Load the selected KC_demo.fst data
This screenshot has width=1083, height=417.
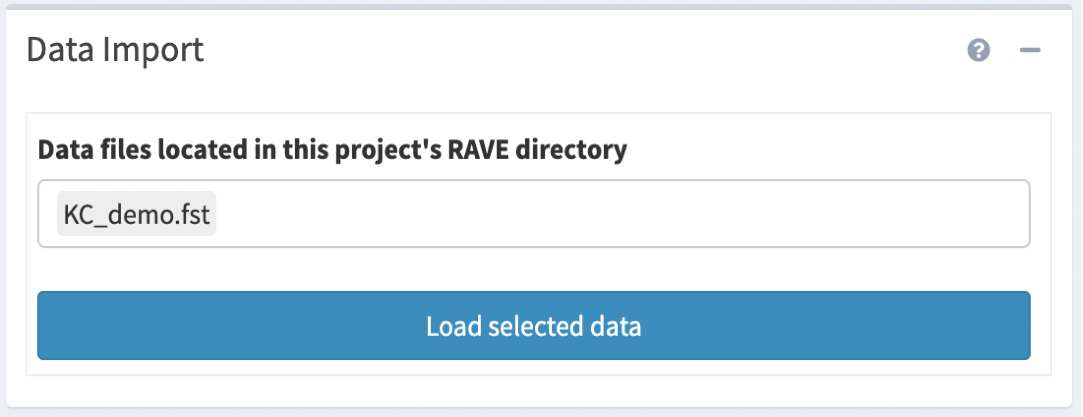533,326
